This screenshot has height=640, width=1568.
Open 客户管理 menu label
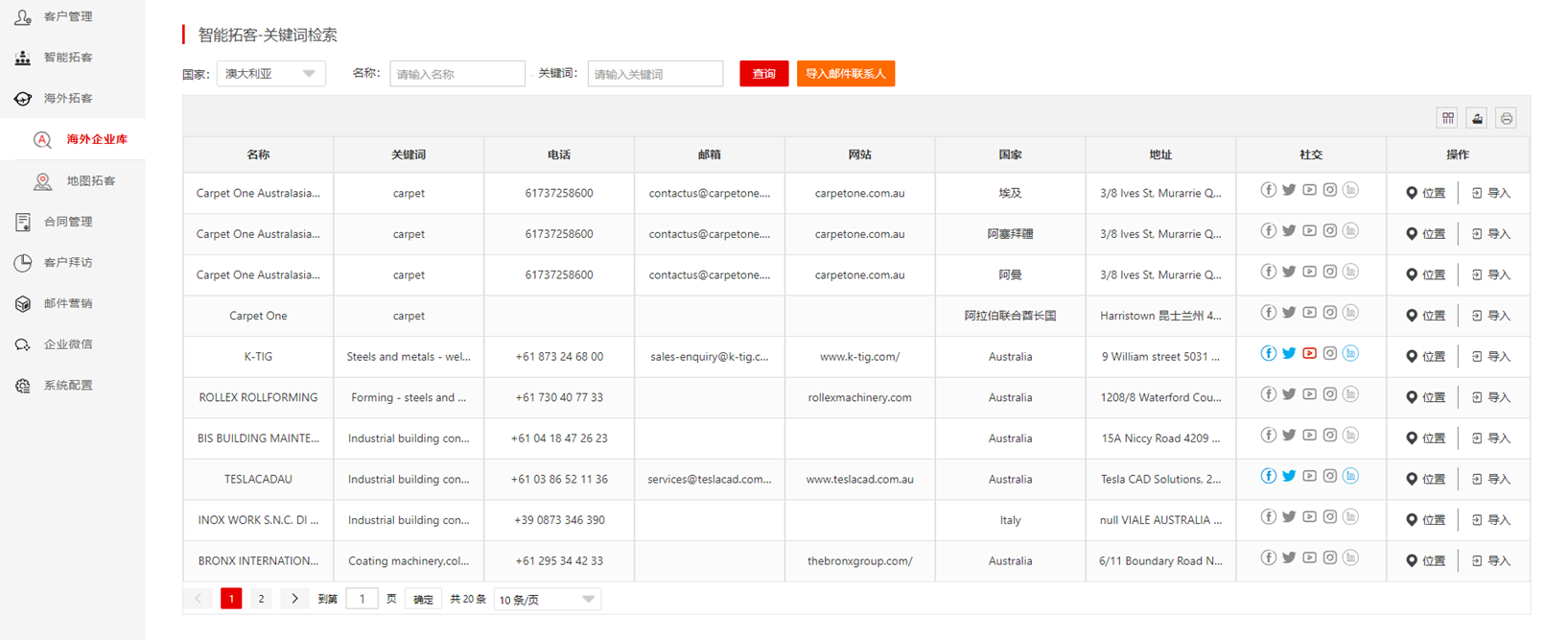pyautogui.click(x=68, y=16)
